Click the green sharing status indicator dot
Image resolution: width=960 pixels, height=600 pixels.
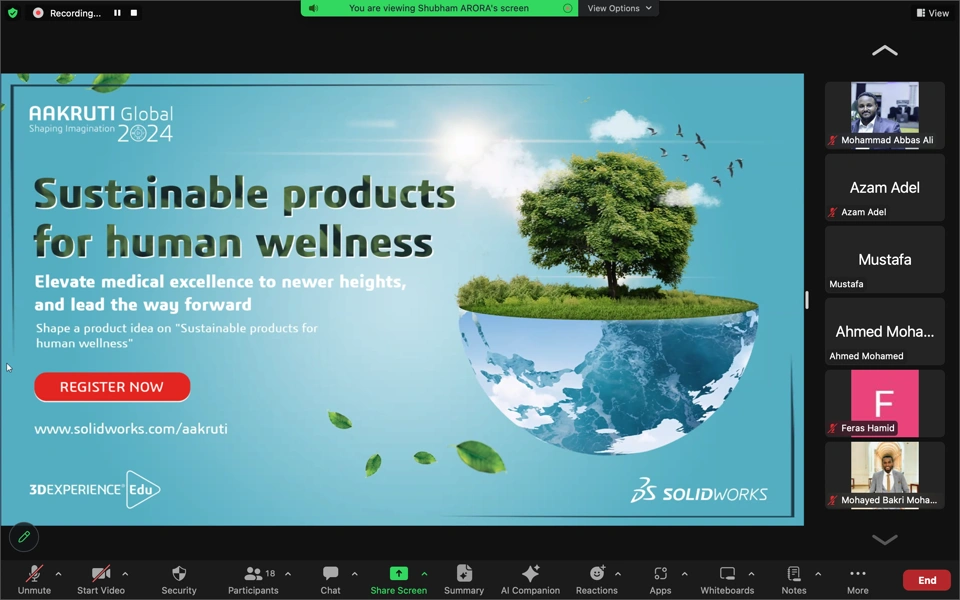568,8
